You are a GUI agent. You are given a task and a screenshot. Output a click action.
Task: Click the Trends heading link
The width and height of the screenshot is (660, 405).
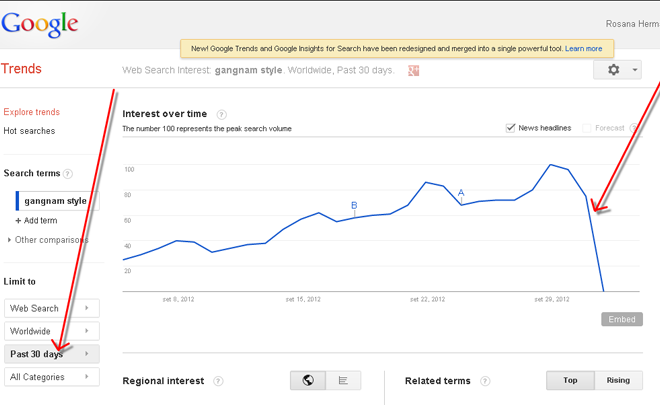point(21,69)
